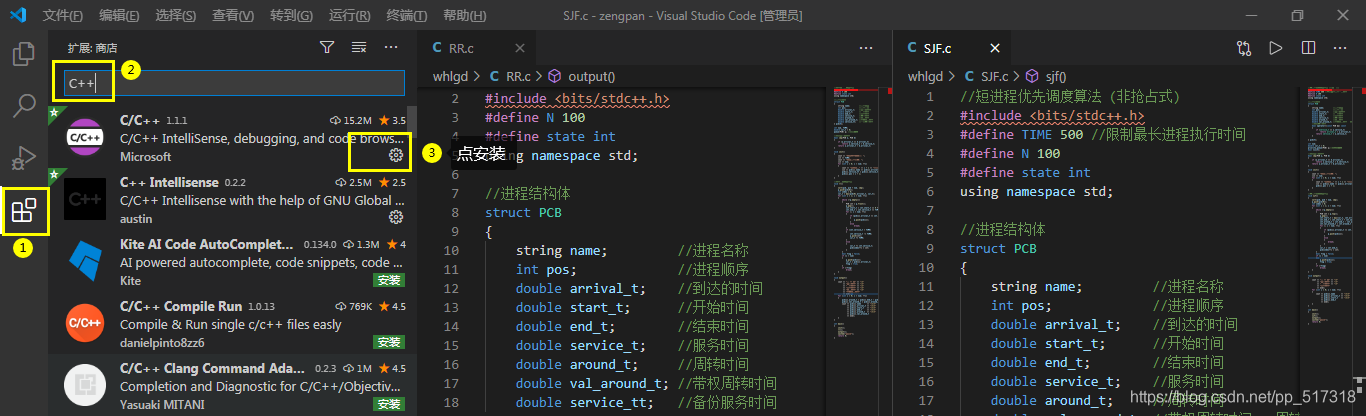Image resolution: width=1366 pixels, height=416 pixels.
Task: Select the C/C++ Clang Command Adapter logo
Action: click(x=85, y=385)
